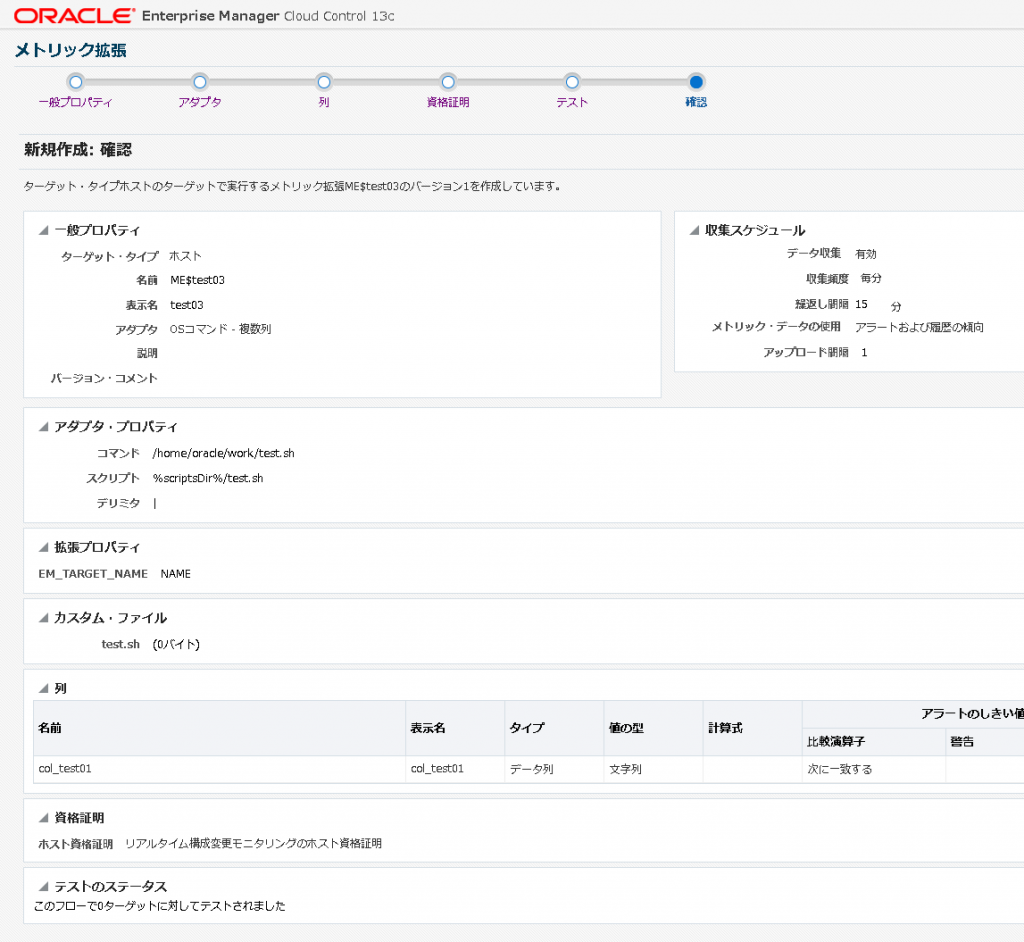This screenshot has width=1024, height=942.
Task: Click the OSコマンド - 複数列 adapter value
Action: [221, 329]
